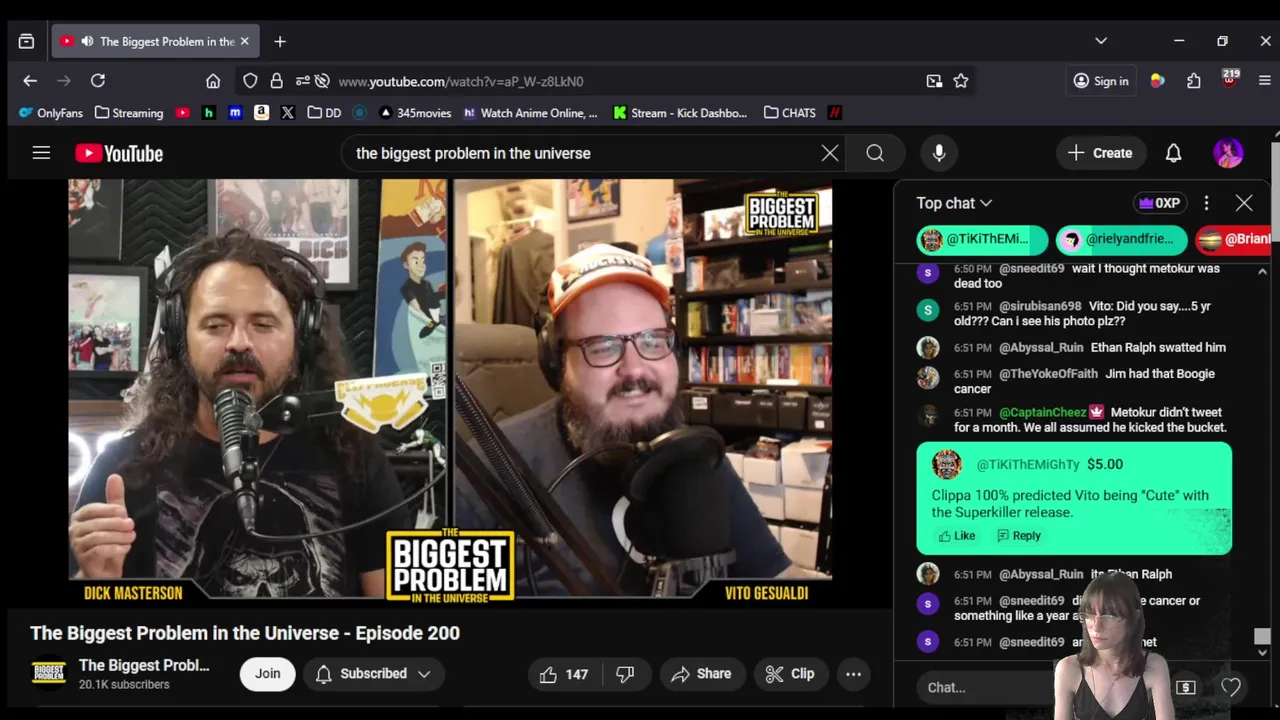Bookmark this page with the star
This screenshot has height=720, width=1280.
961,81
